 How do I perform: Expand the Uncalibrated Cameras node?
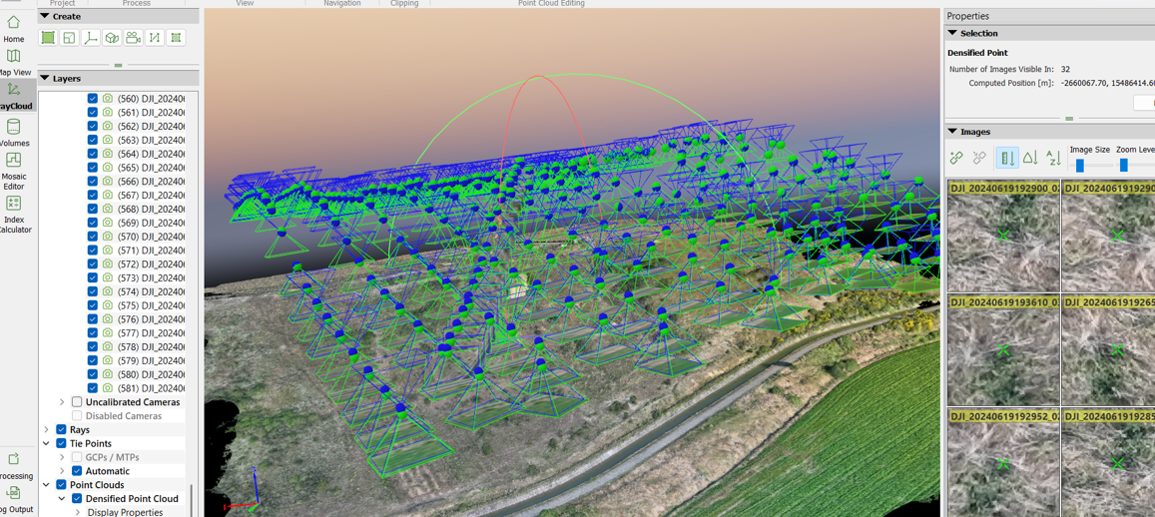61,402
